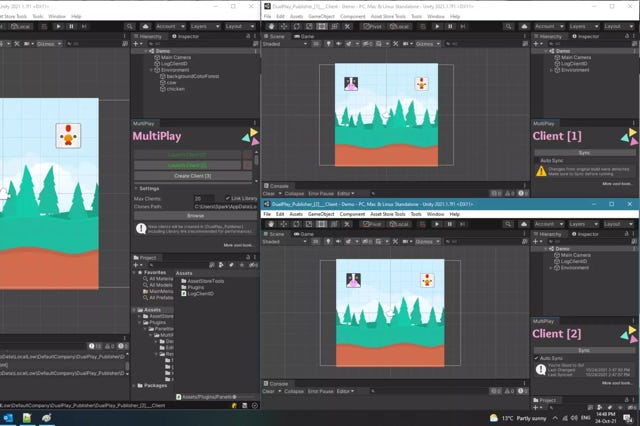Open the Layout dropdown in Client 1
Viewport: 640px width, 426px height.
618,27
